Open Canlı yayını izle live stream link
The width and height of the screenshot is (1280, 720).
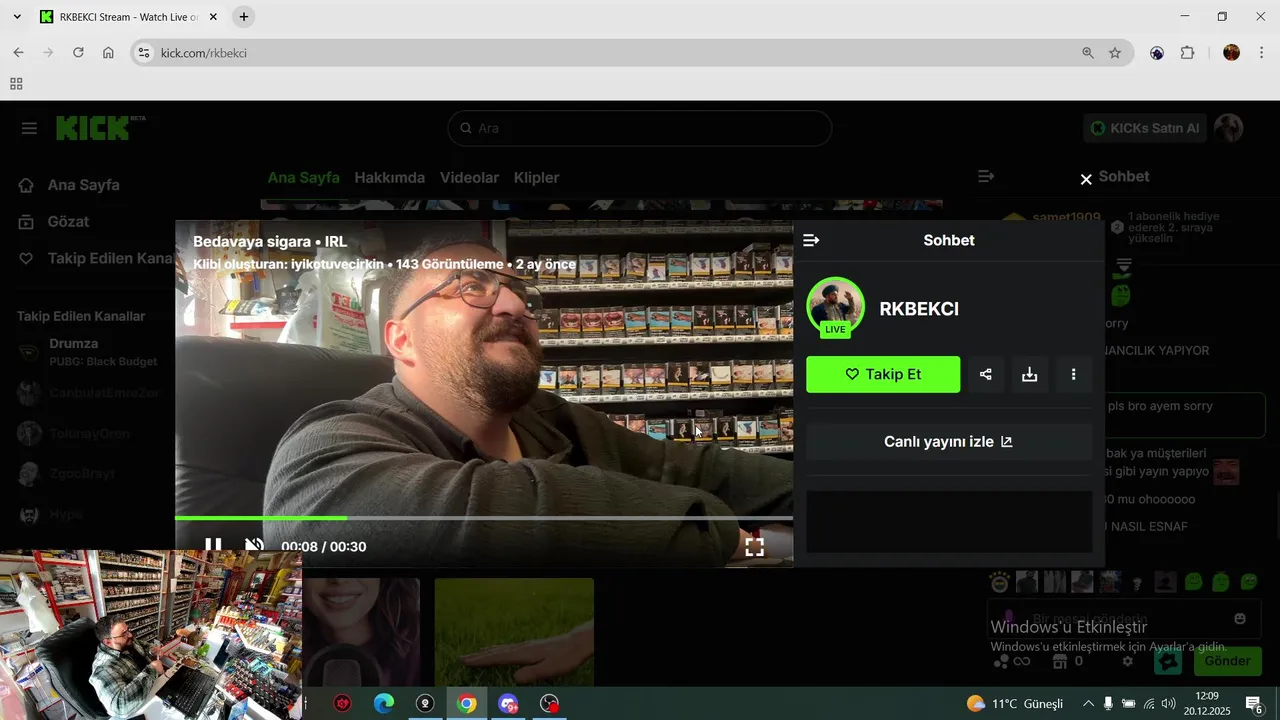coord(949,442)
